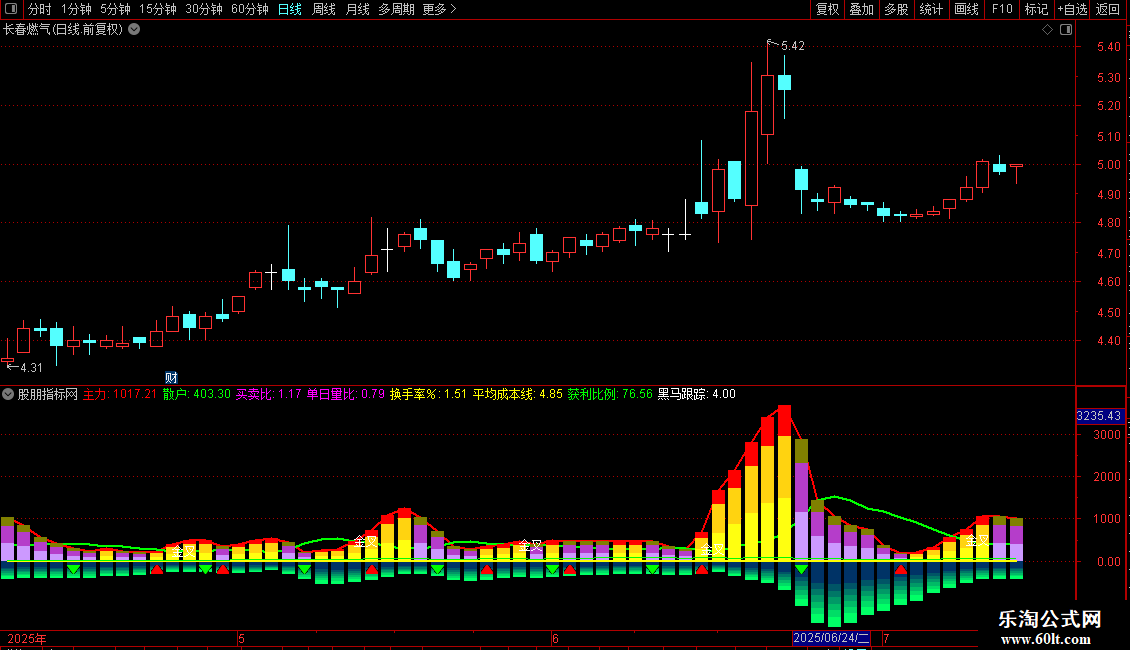Add stock via +自选 button
The height and width of the screenshot is (650, 1130).
pos(1072,9)
